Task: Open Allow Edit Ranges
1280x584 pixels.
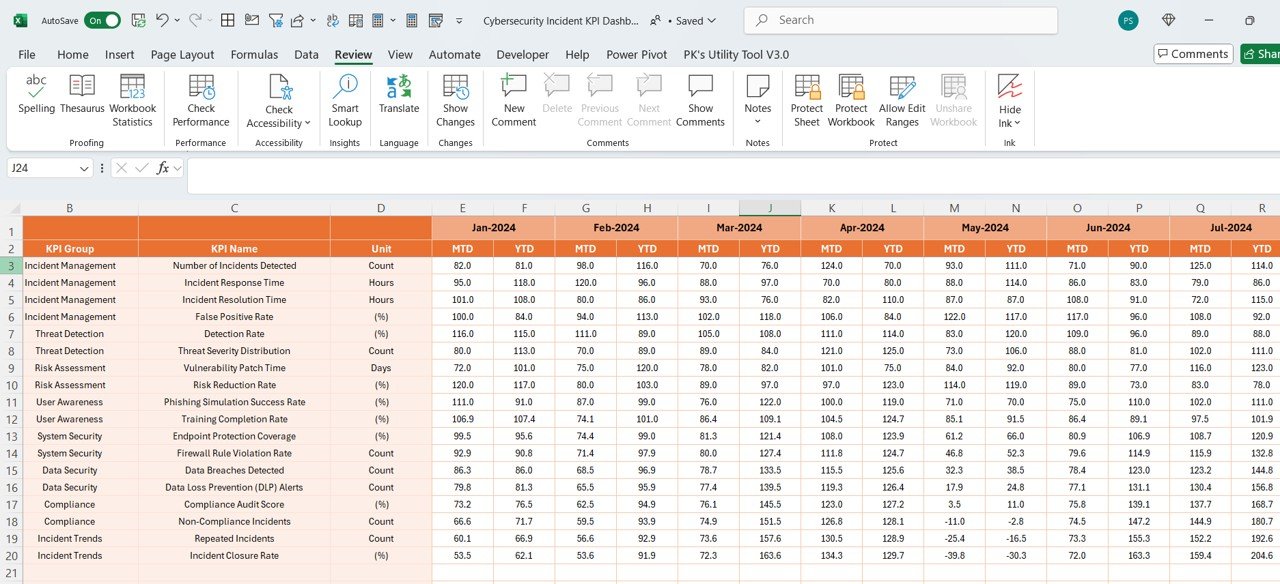Action: click(902, 101)
